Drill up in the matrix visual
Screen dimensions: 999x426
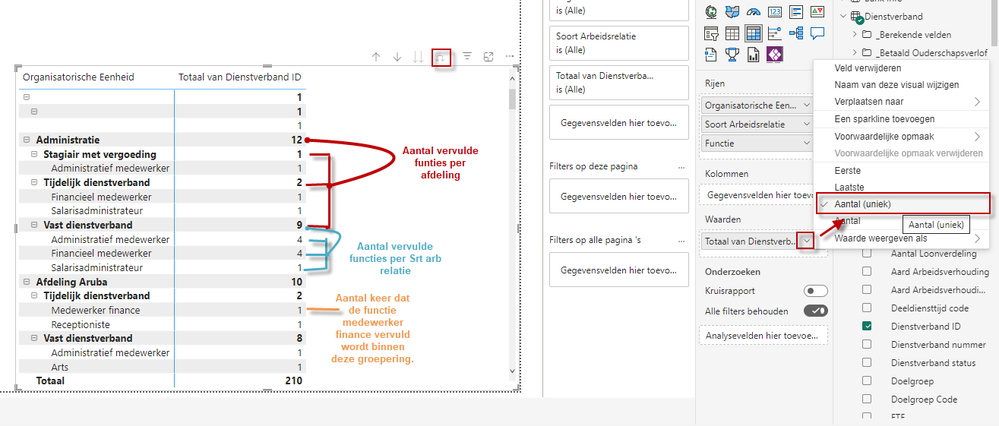pyautogui.click(x=376, y=57)
